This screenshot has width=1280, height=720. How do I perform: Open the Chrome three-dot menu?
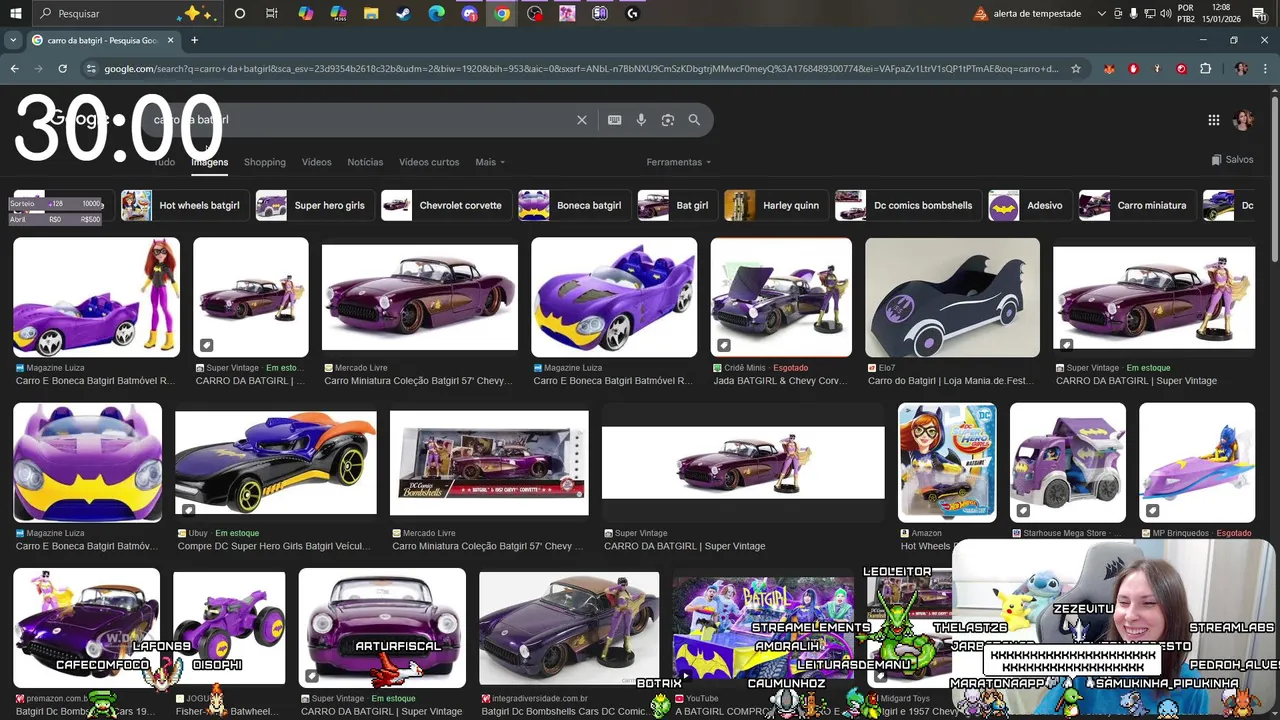pos(1265,69)
